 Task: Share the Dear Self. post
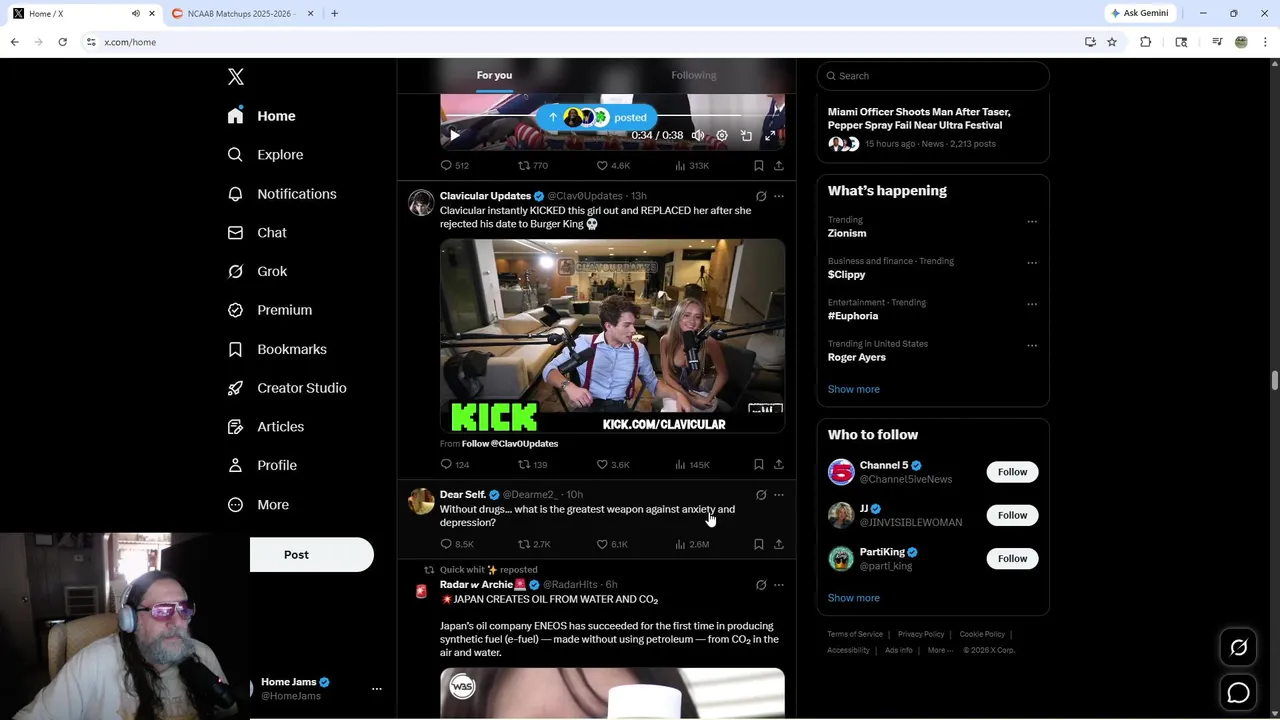point(779,545)
